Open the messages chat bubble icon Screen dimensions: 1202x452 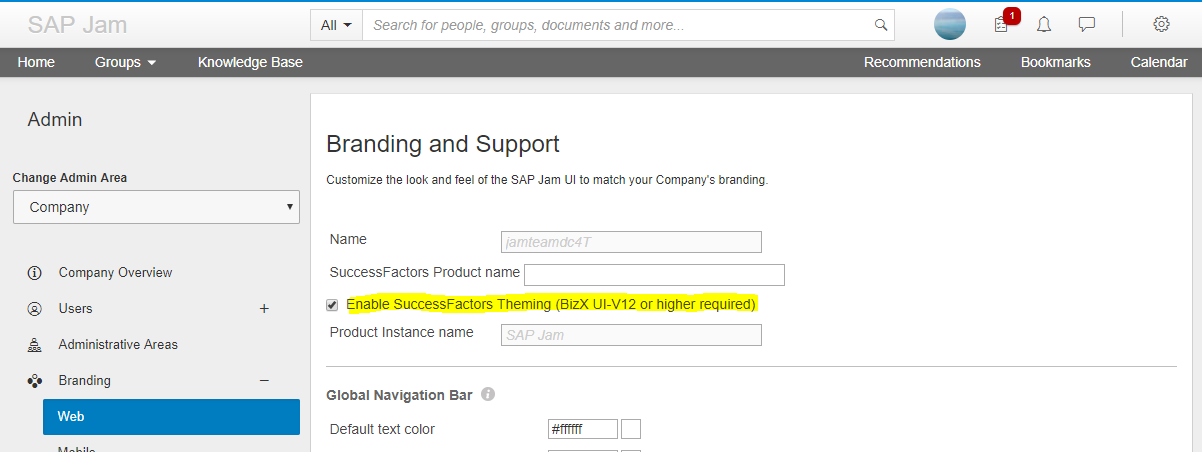(x=1087, y=25)
